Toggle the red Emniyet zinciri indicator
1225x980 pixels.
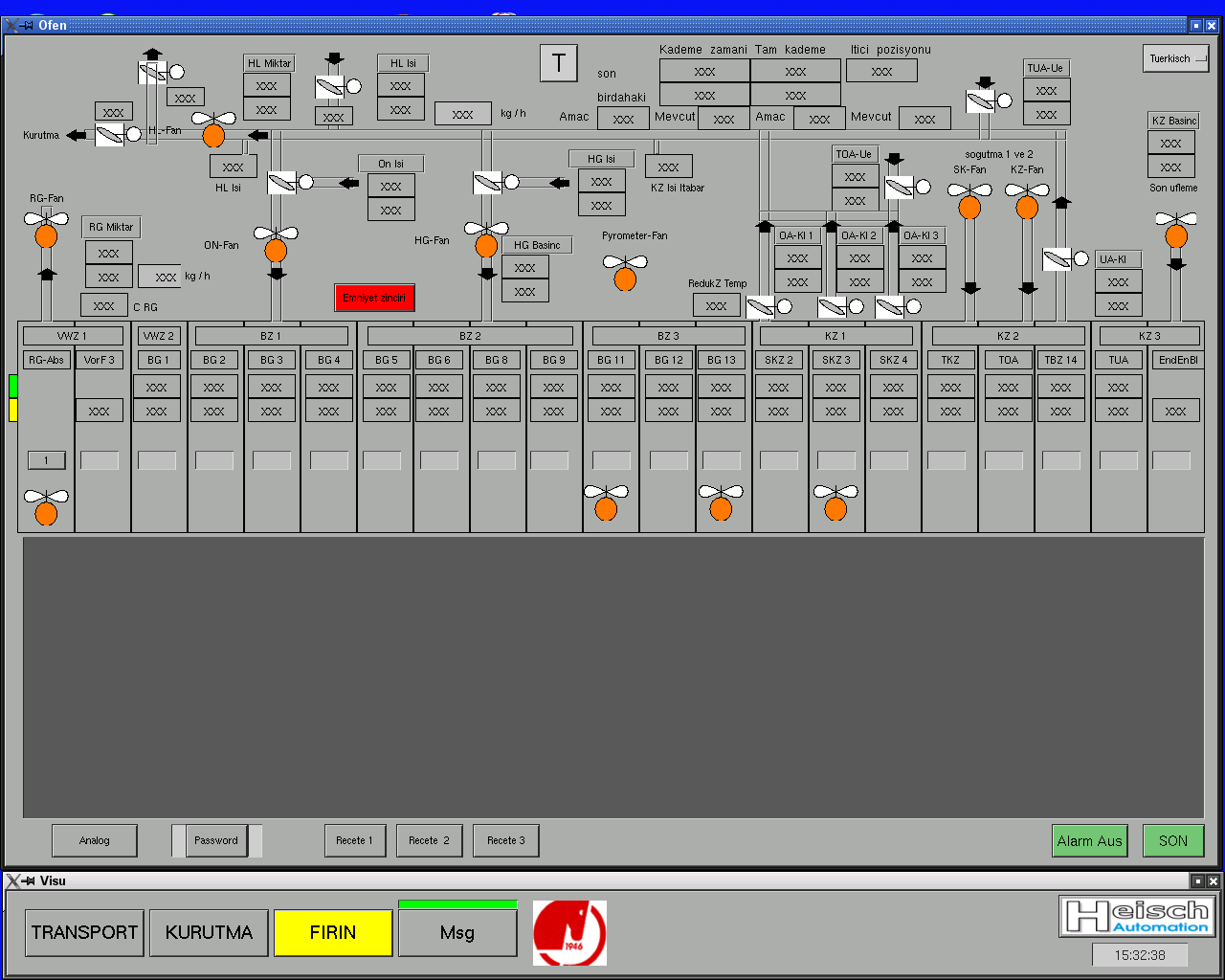coord(374,298)
